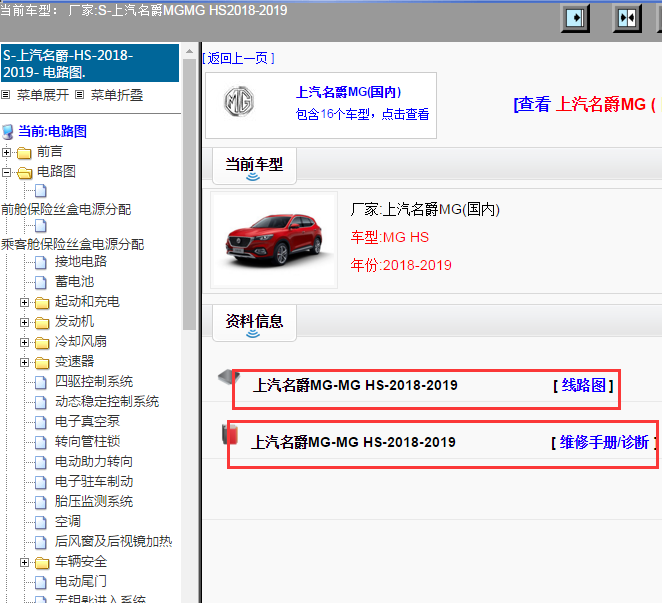Open 动态稳定控制系统 document
This screenshot has height=603, width=662.
click(x=107, y=402)
